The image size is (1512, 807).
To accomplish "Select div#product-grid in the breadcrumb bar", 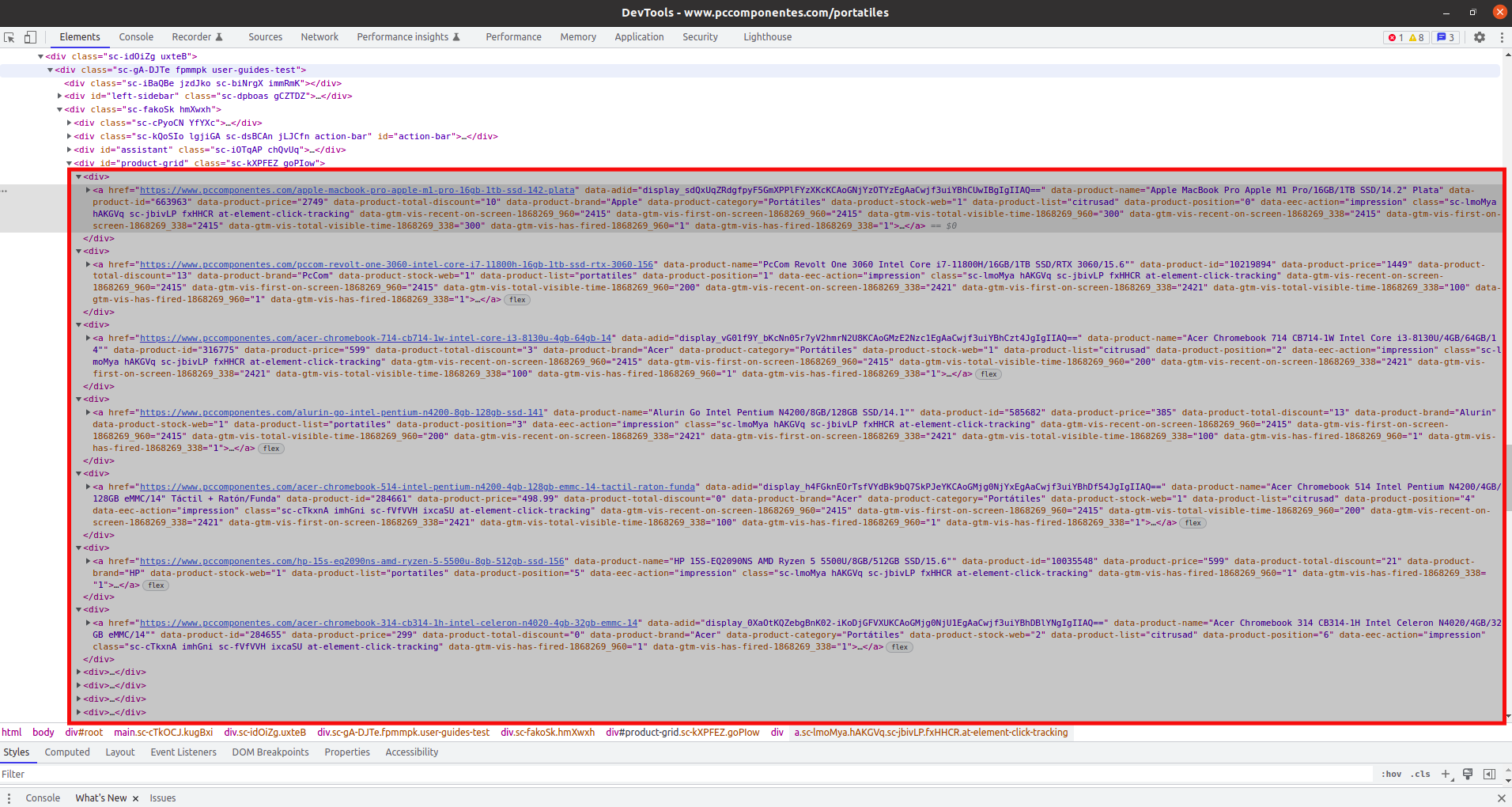I will pyautogui.click(x=682, y=733).
